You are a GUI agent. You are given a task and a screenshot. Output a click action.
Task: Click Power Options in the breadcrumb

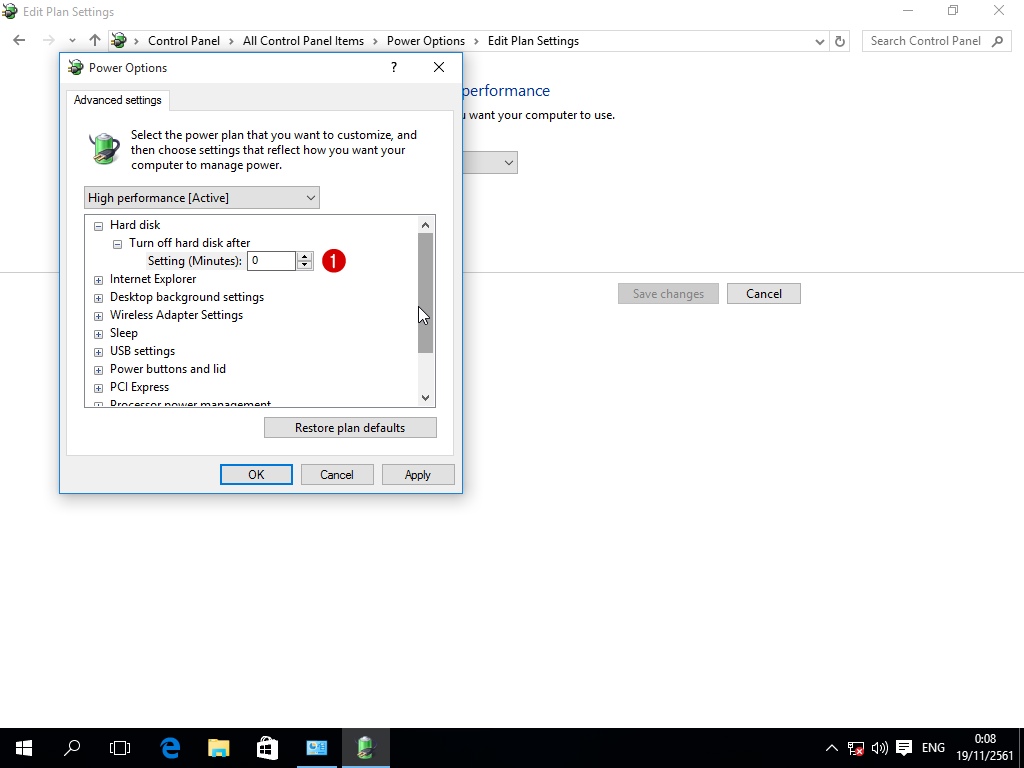pos(425,41)
